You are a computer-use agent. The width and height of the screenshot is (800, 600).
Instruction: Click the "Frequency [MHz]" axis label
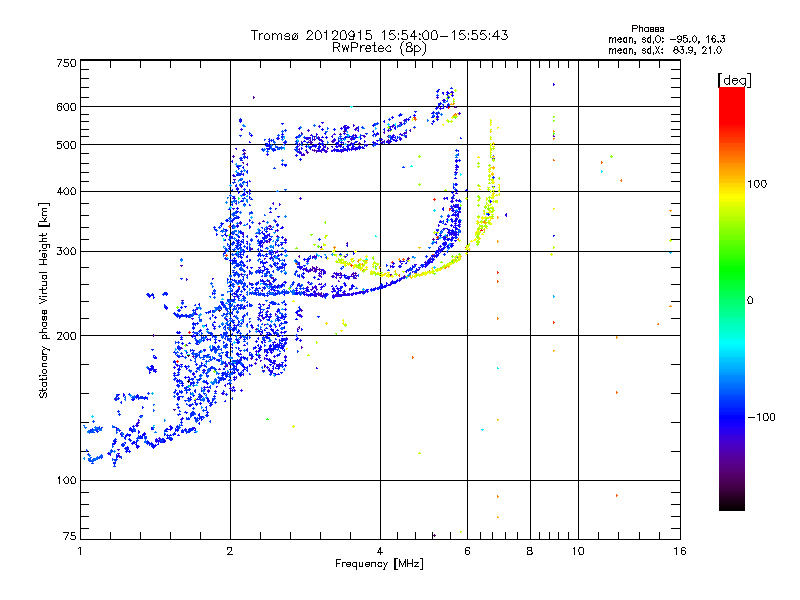[379, 564]
